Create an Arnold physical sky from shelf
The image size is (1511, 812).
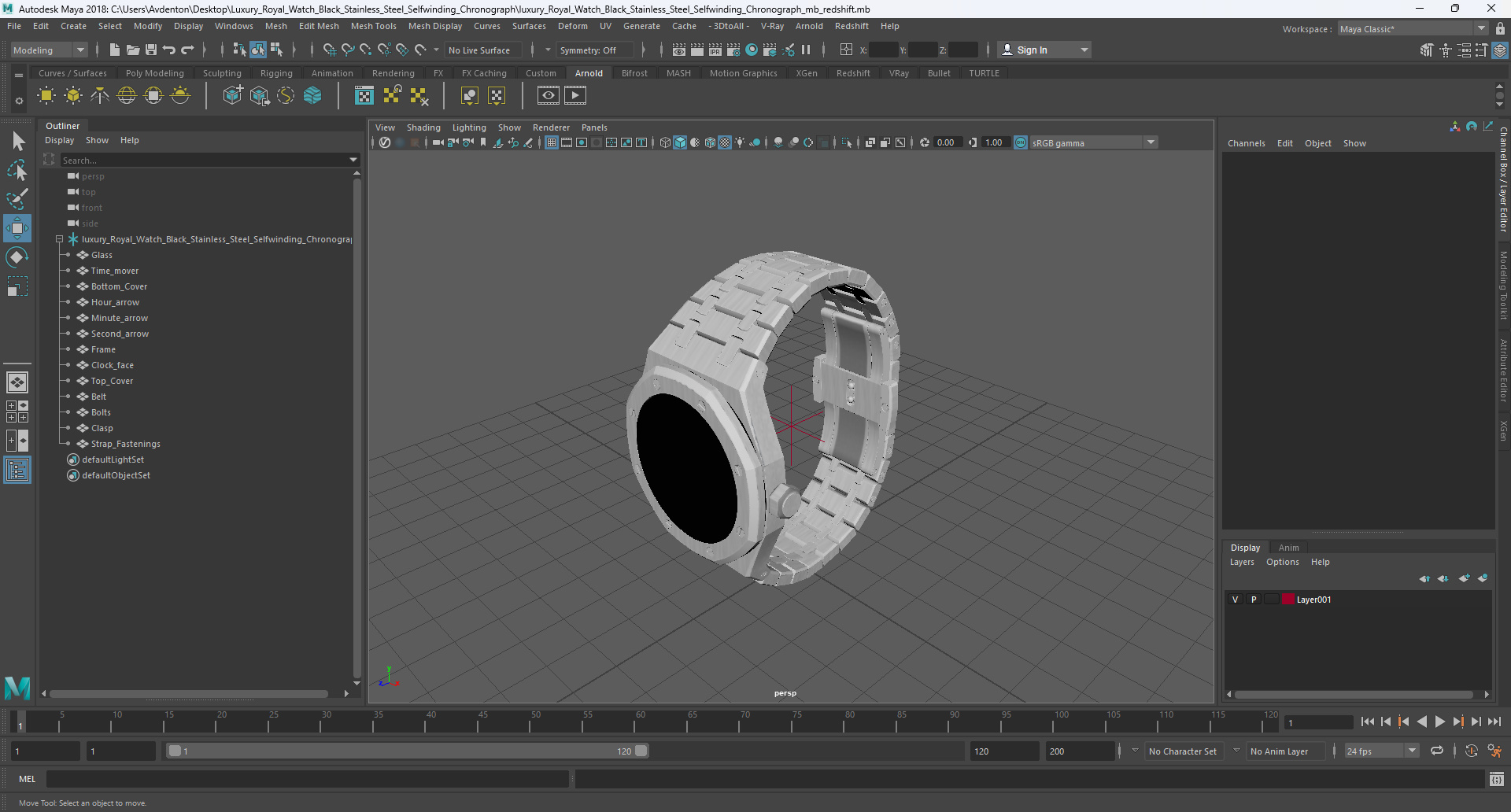pyautogui.click(x=180, y=96)
